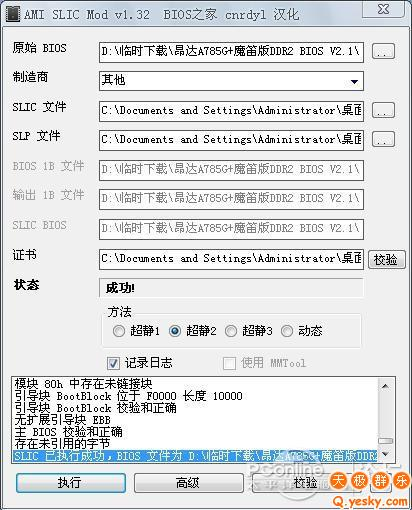The height and width of the screenshot is (510, 412).
Task: Toggle the 记录日志 checkbox
Action: tap(113, 363)
